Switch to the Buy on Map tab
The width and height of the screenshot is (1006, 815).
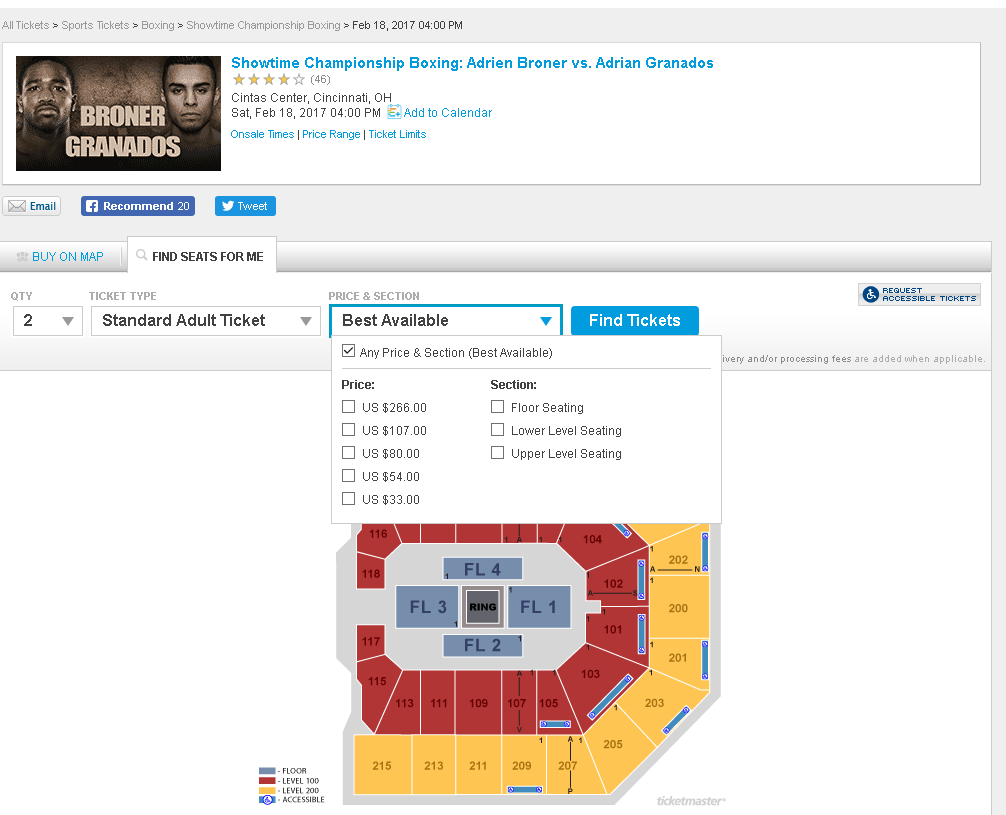click(x=67, y=257)
